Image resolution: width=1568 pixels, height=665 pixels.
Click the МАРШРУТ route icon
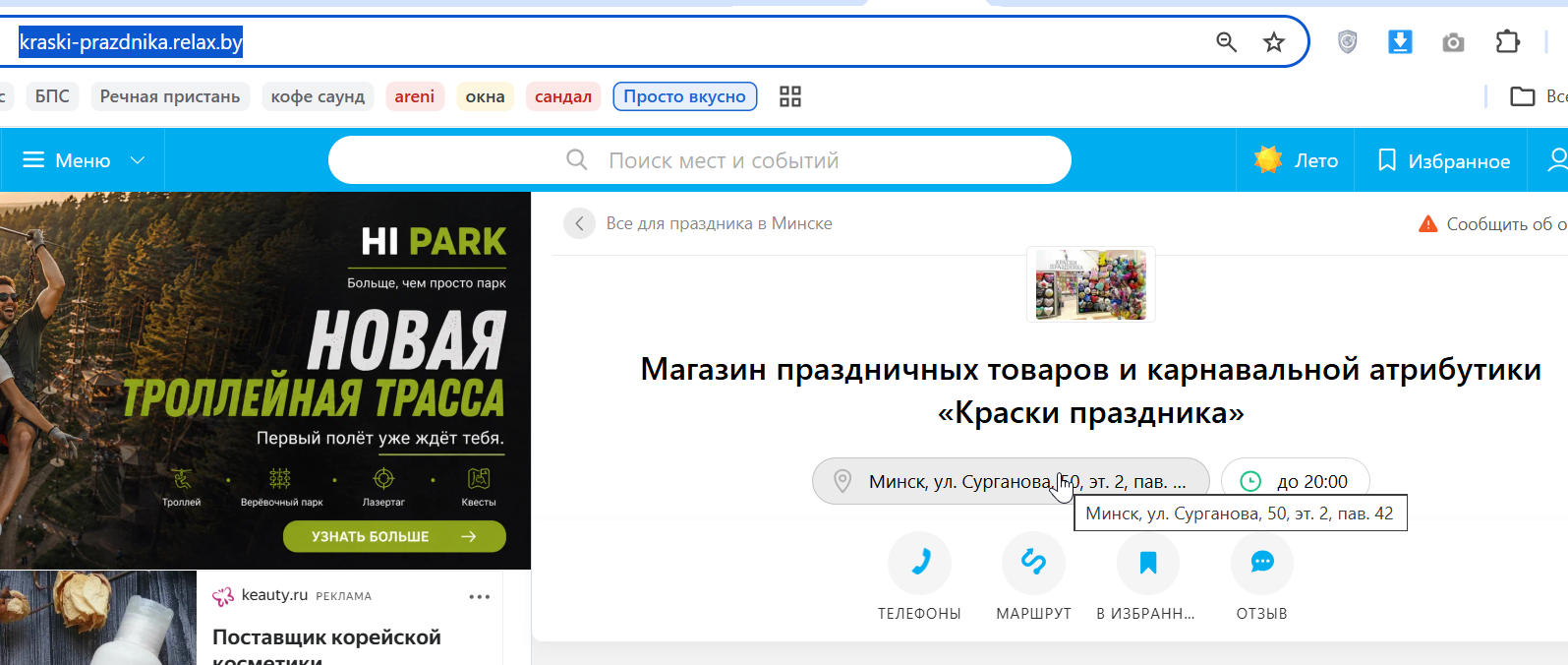pyautogui.click(x=1033, y=563)
